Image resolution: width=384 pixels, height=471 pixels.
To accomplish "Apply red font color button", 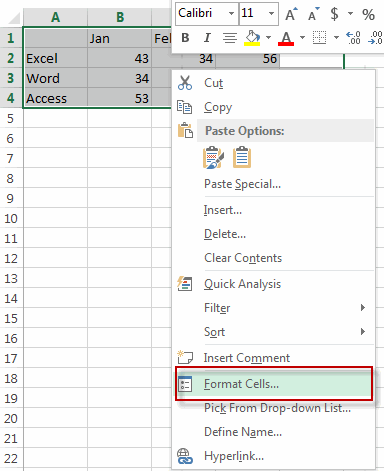I will pyautogui.click(x=286, y=38).
